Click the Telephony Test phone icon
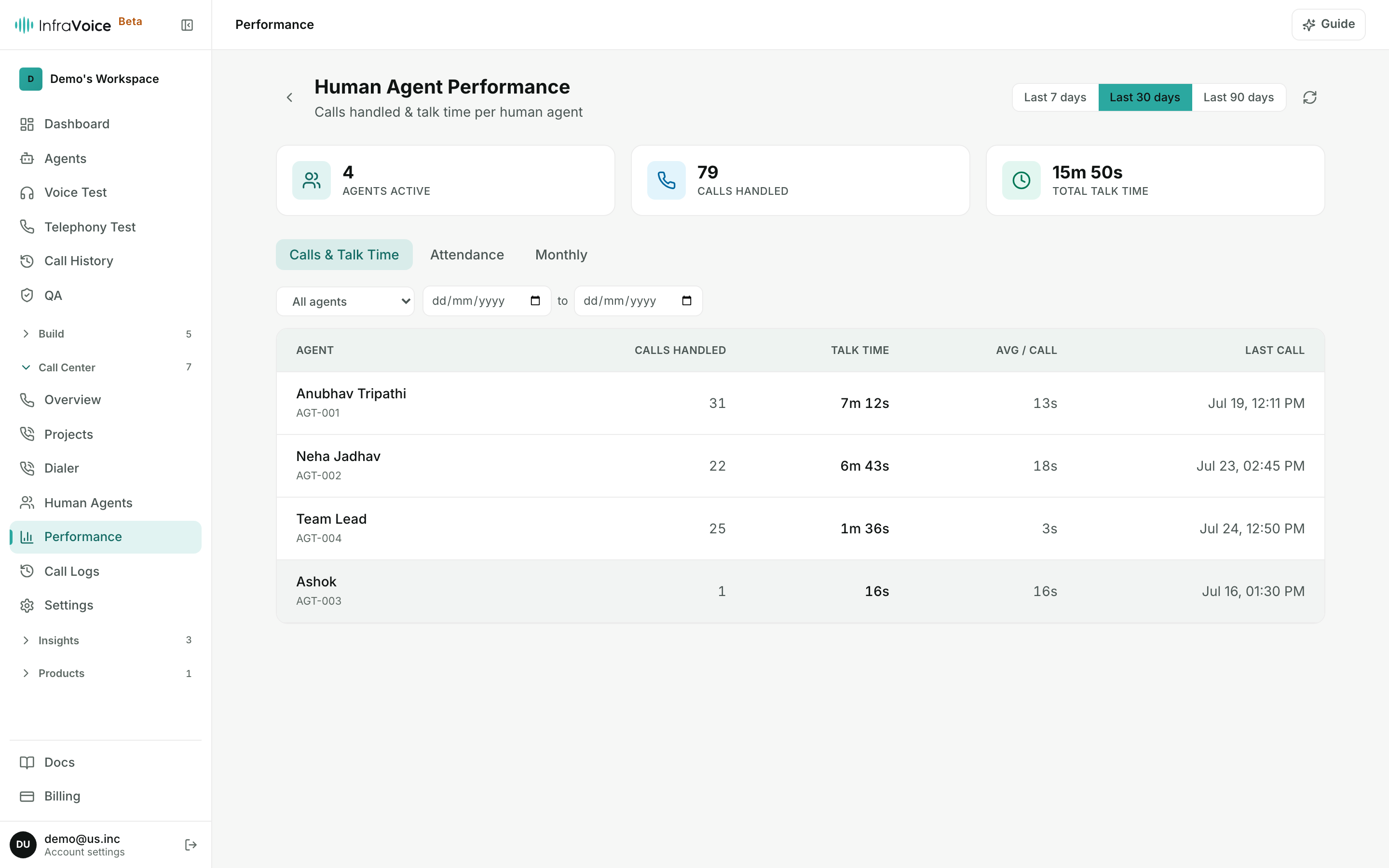The height and width of the screenshot is (868, 1389). pyautogui.click(x=27, y=227)
